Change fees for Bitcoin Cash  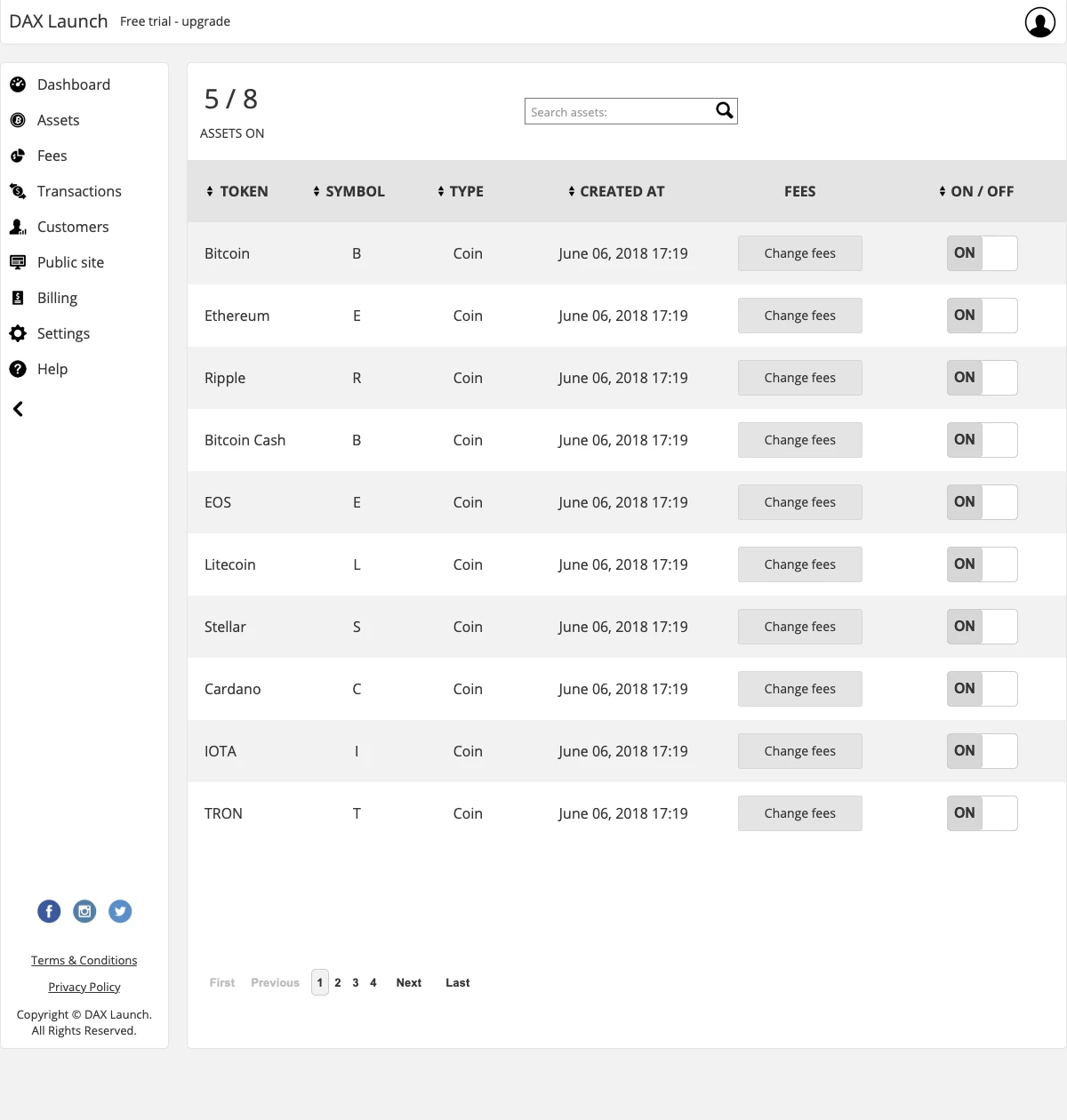pyautogui.click(x=800, y=440)
